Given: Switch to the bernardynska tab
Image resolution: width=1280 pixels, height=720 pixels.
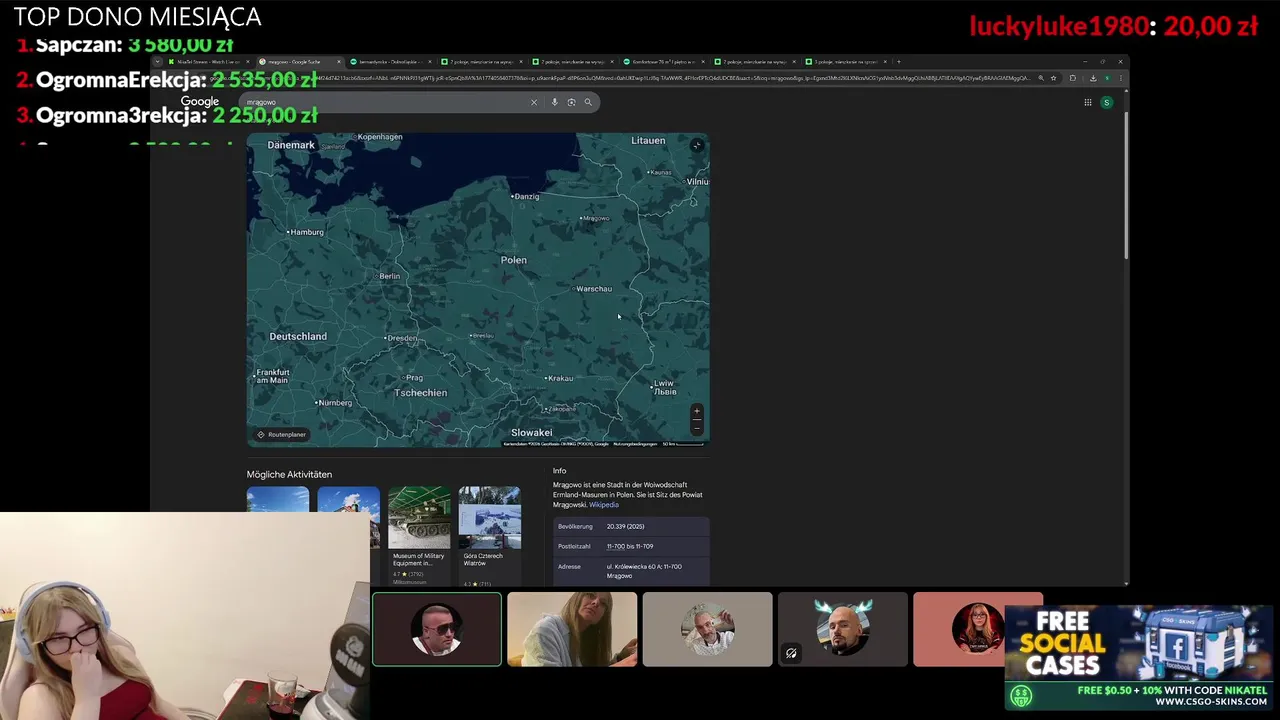Looking at the screenshot, I should pos(390,62).
